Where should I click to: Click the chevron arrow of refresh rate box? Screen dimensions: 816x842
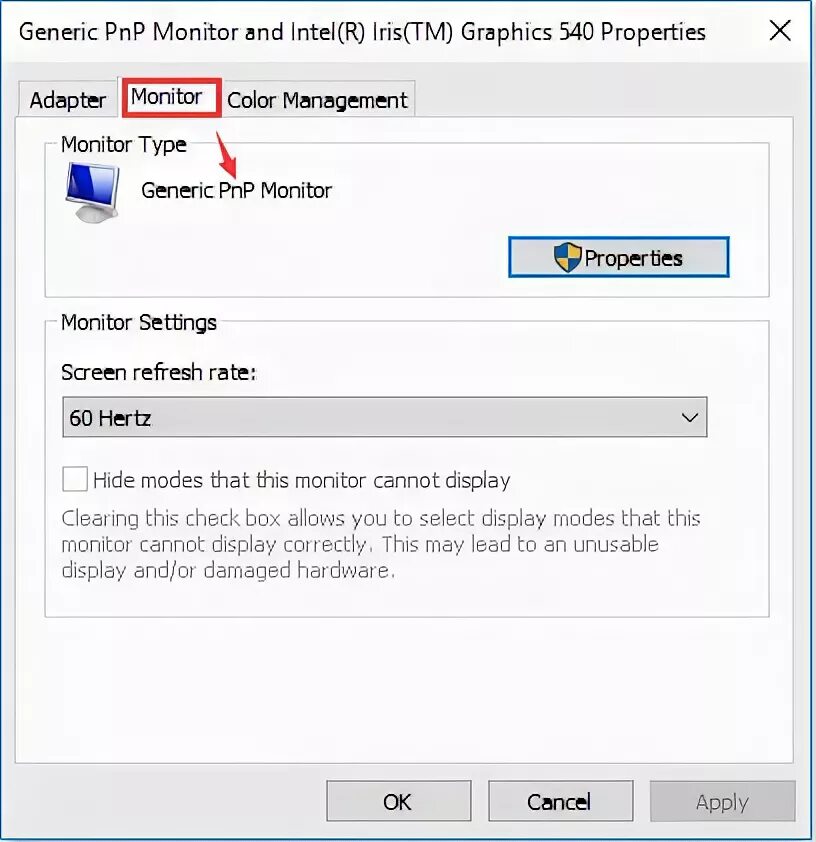click(689, 417)
